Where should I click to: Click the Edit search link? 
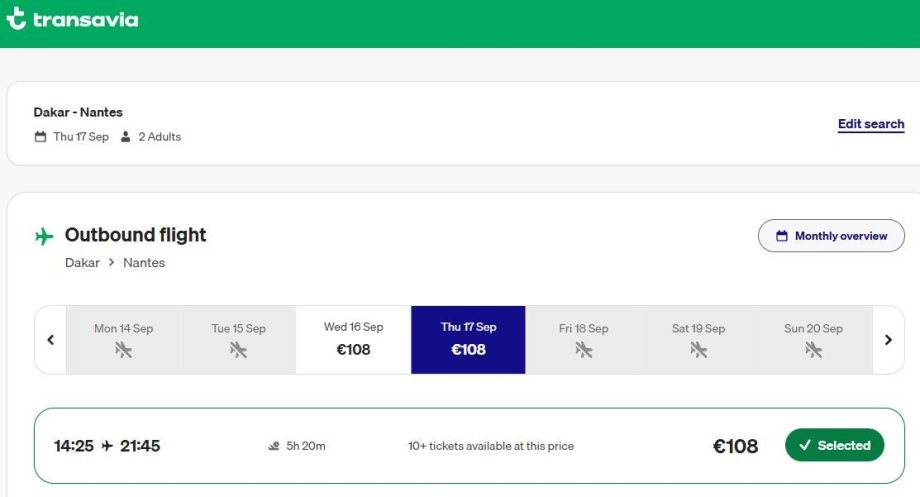[x=871, y=124]
